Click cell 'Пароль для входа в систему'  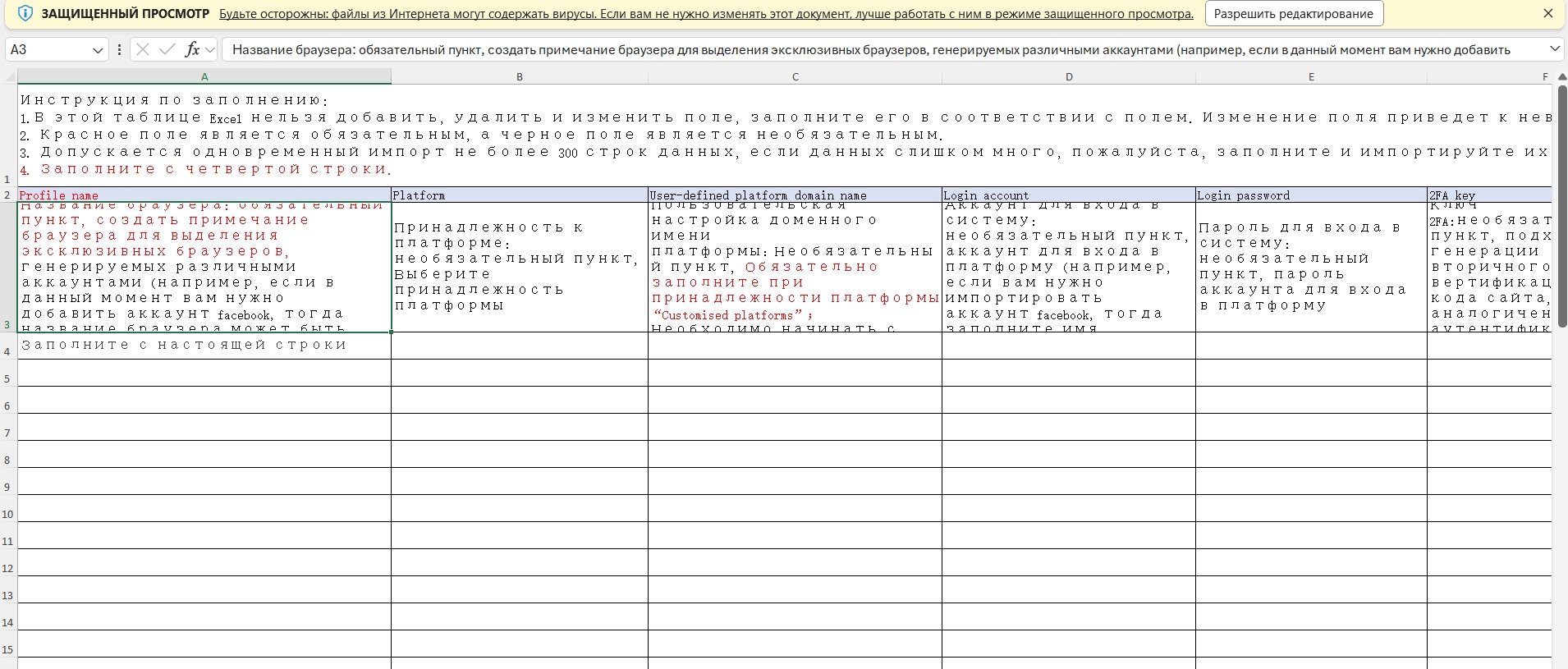1311,267
